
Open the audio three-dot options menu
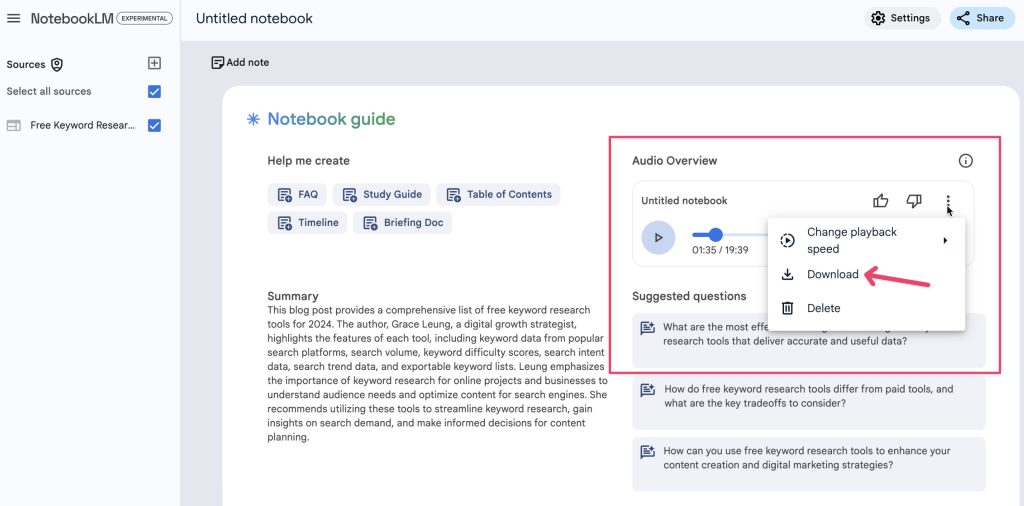pyautogui.click(x=948, y=201)
